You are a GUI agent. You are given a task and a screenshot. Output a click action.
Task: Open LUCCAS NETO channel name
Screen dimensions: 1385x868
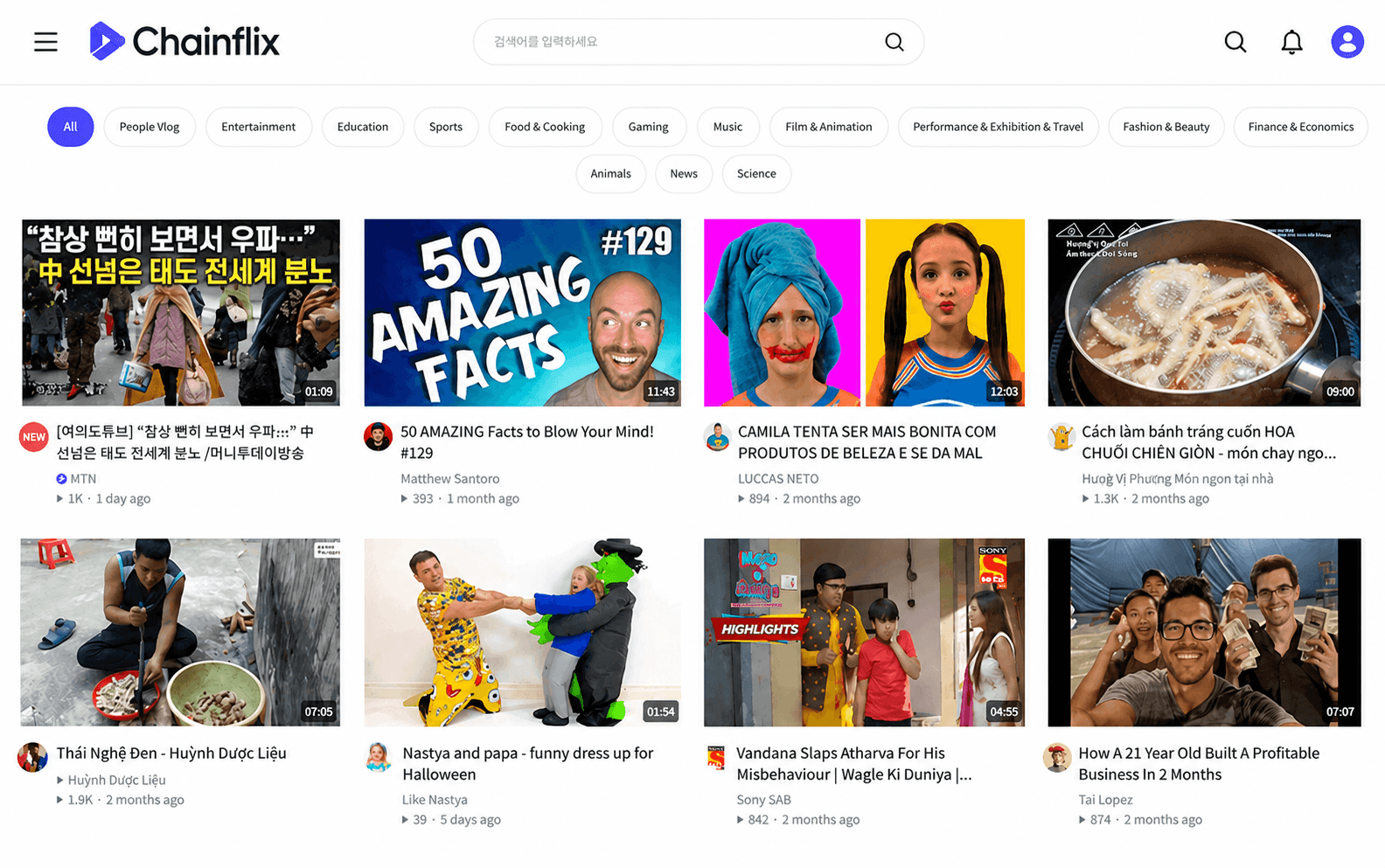click(778, 479)
